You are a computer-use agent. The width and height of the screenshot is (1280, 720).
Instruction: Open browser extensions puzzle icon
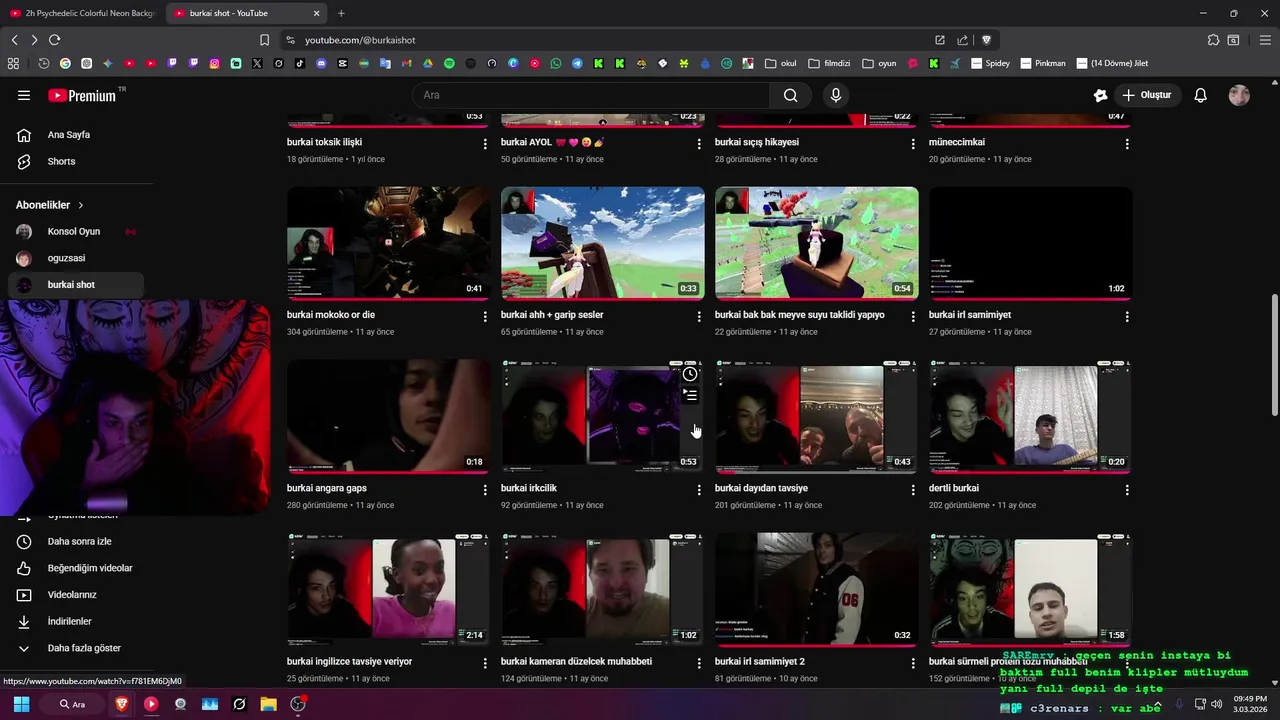point(1213,40)
